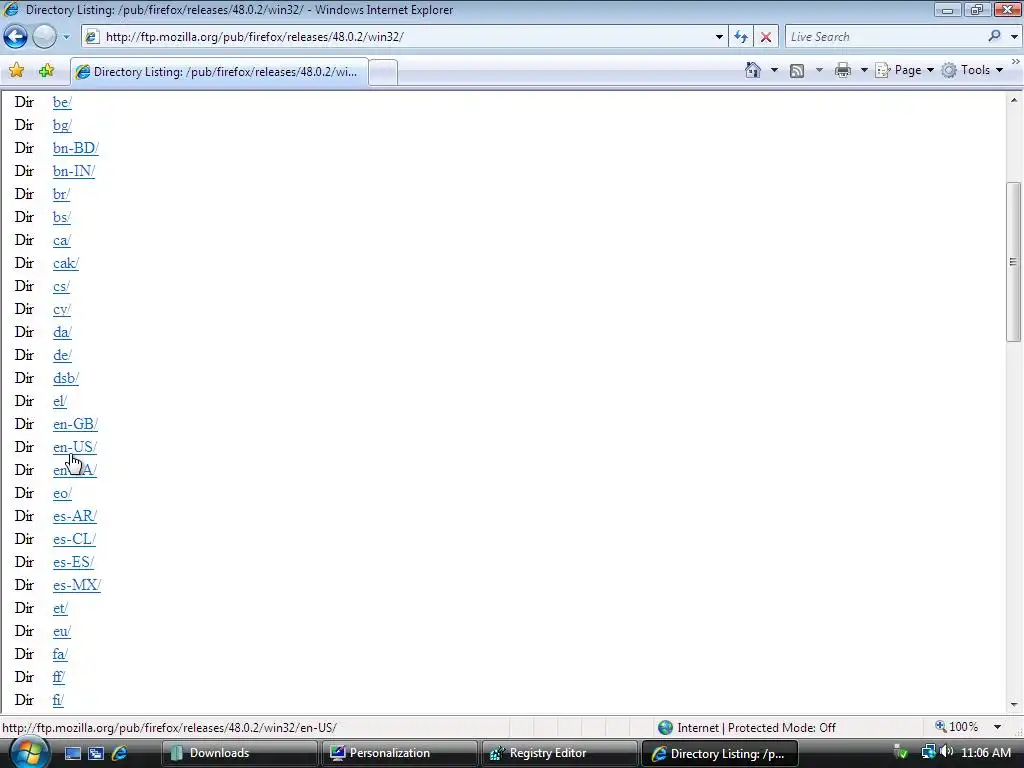Screen dimensions: 1024x768
Task: Open the eo/ directory link
Action: [x=62, y=493]
